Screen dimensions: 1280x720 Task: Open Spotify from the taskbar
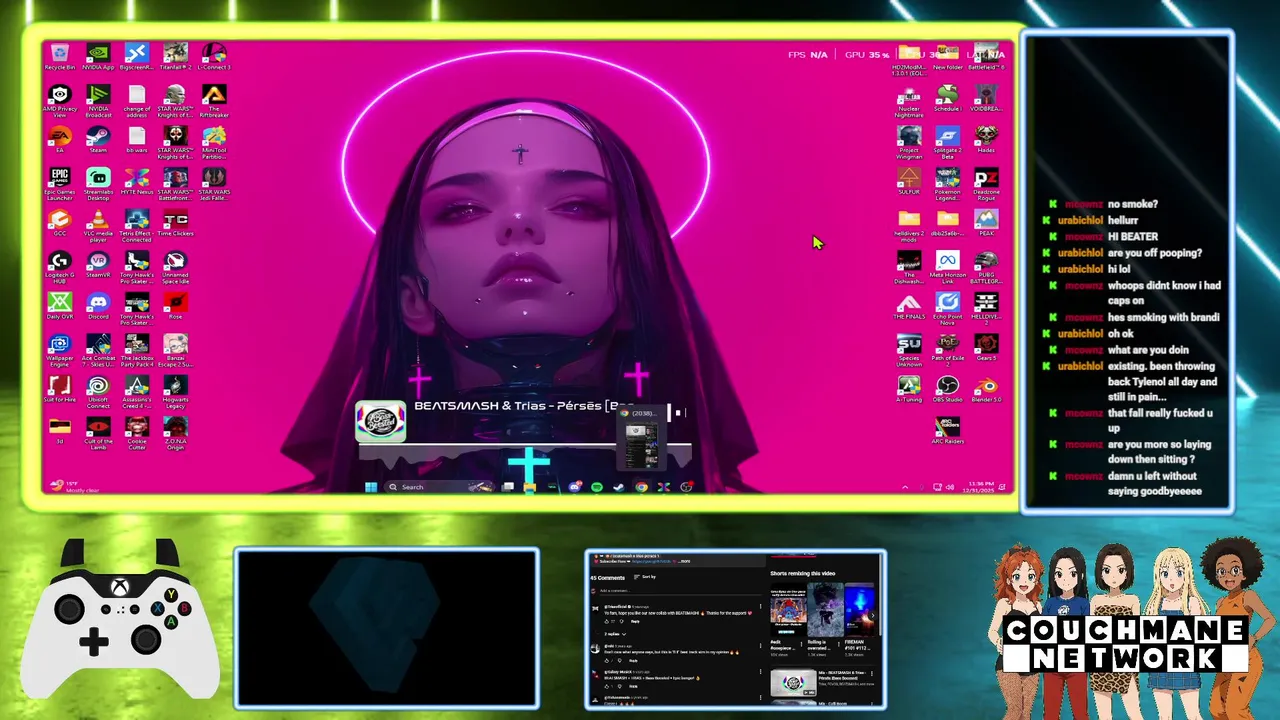(596, 487)
